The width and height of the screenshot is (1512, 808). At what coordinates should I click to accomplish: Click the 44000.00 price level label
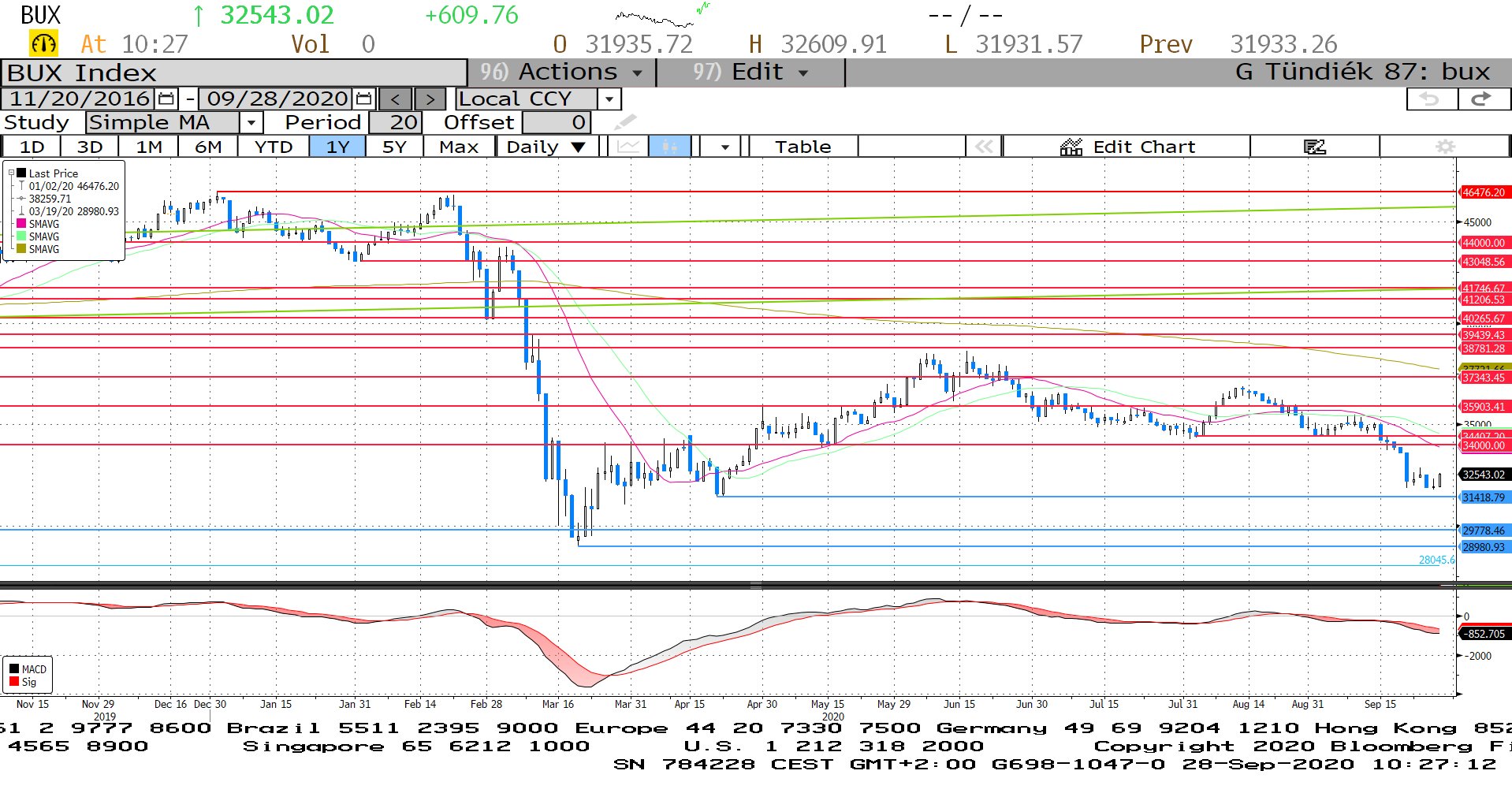(1484, 243)
